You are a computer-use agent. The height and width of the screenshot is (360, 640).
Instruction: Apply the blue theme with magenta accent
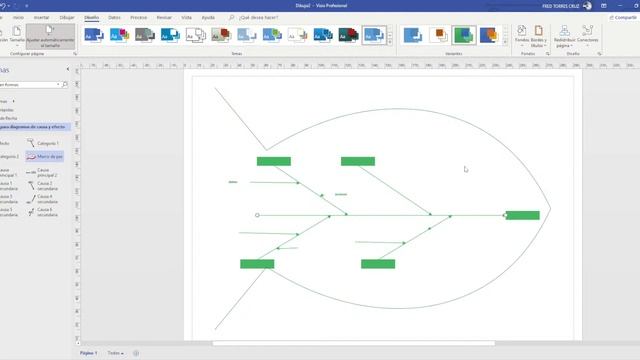[119, 36]
